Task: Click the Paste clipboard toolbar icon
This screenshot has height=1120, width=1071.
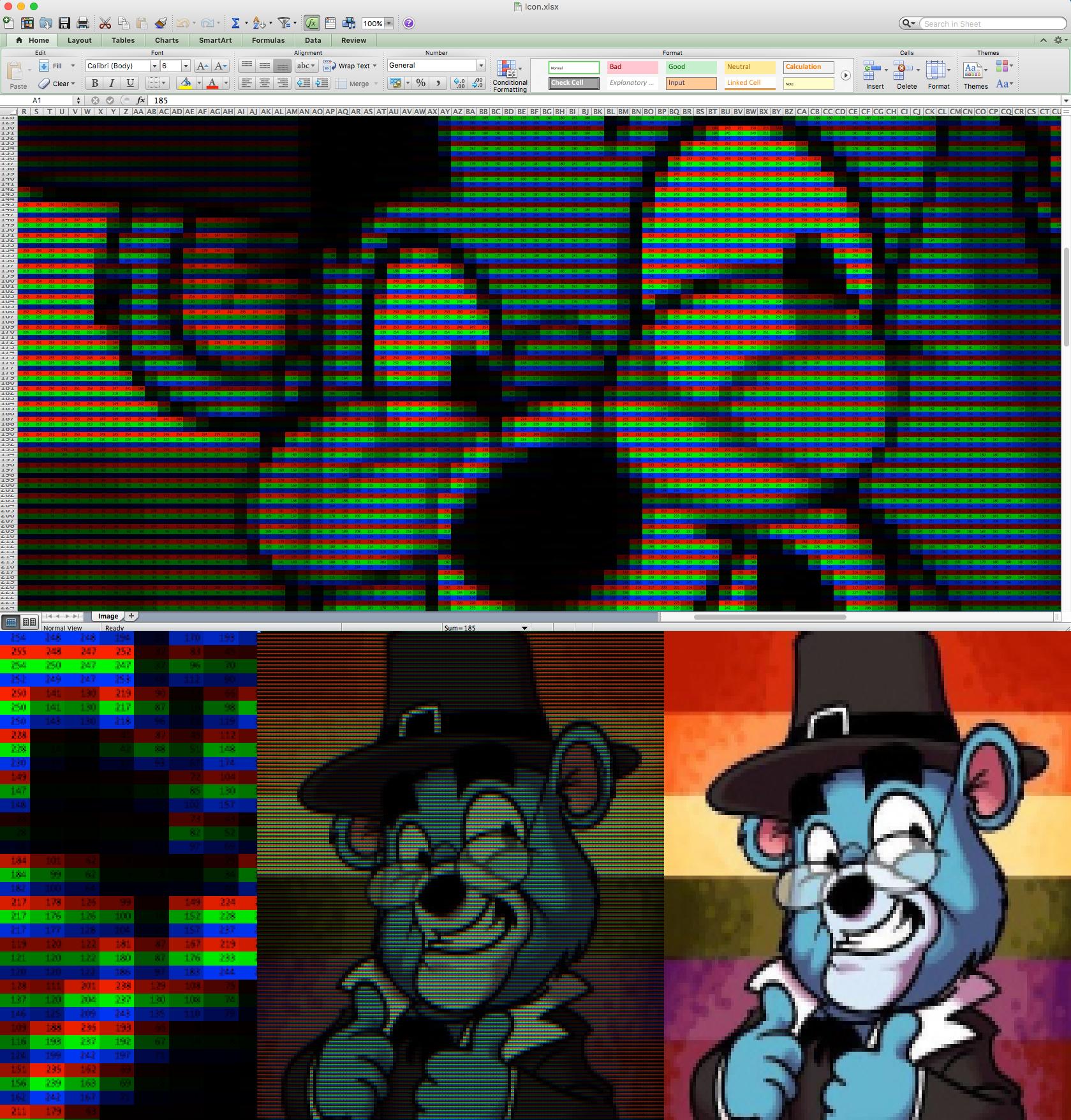Action: coord(142,23)
